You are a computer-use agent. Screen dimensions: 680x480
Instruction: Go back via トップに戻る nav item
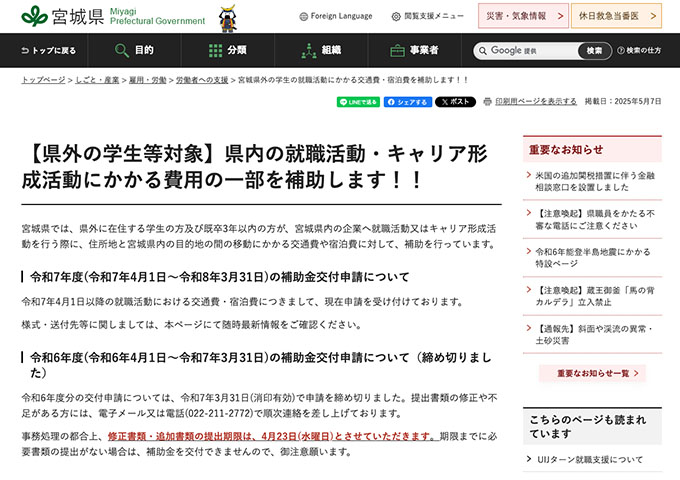coord(49,50)
